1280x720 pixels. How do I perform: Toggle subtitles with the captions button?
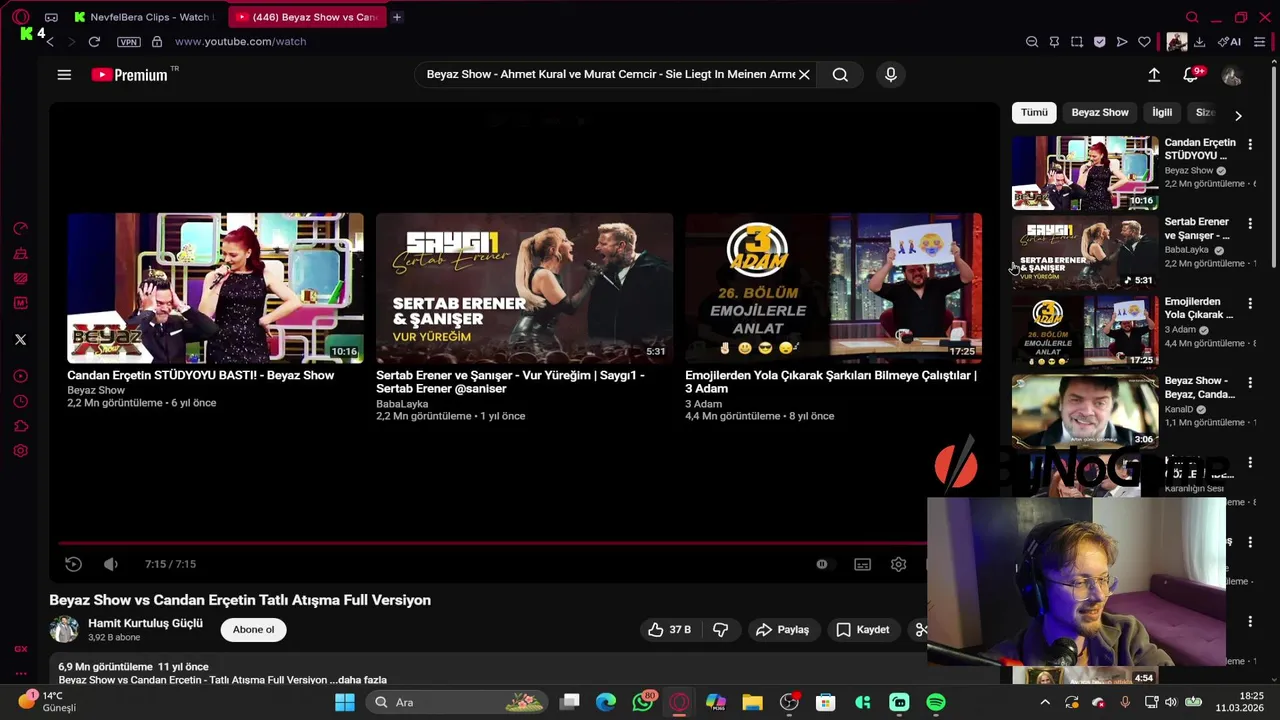point(862,564)
